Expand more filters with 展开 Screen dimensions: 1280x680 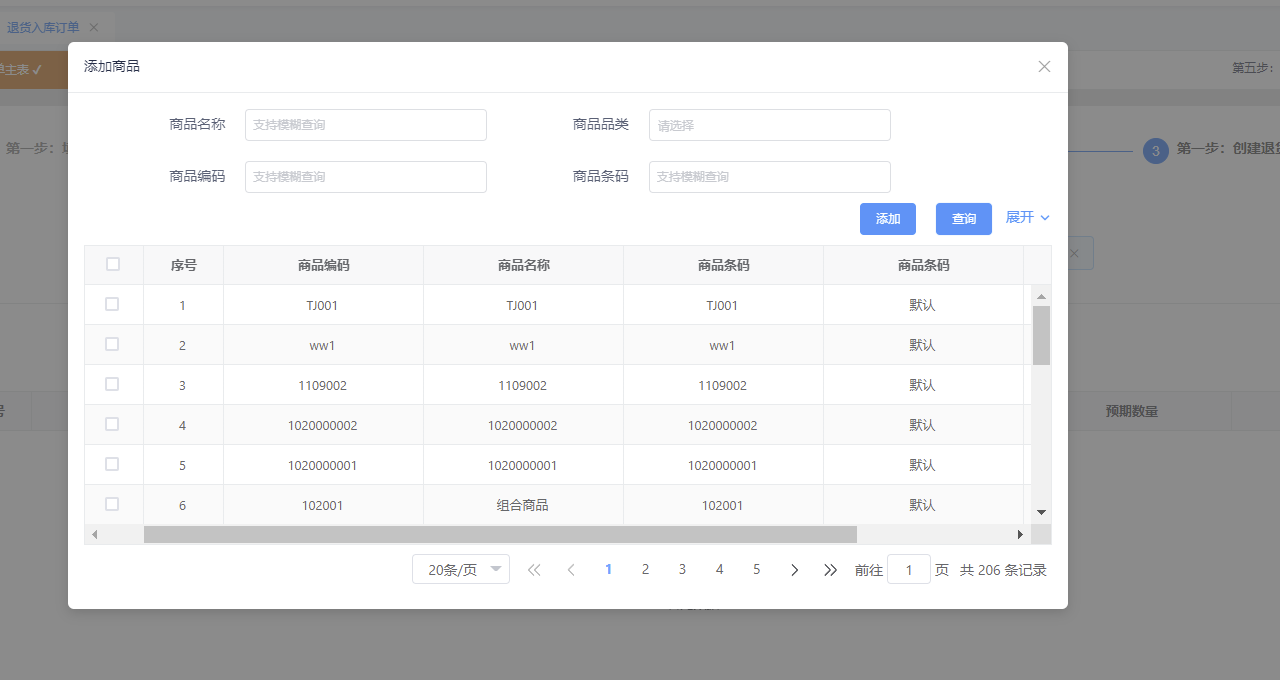click(x=1028, y=217)
